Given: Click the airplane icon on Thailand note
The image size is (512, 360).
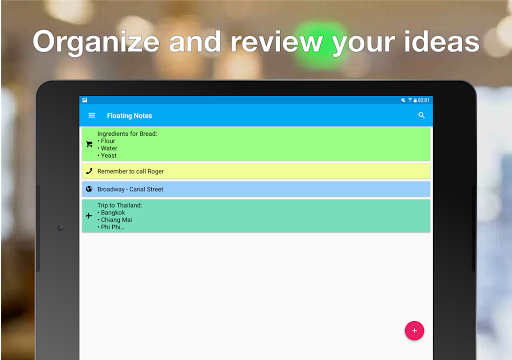Looking at the screenshot, I should [89, 216].
